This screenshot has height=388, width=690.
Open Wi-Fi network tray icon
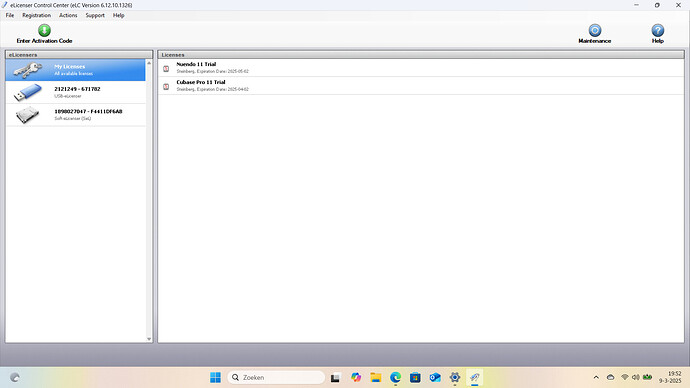coord(624,377)
